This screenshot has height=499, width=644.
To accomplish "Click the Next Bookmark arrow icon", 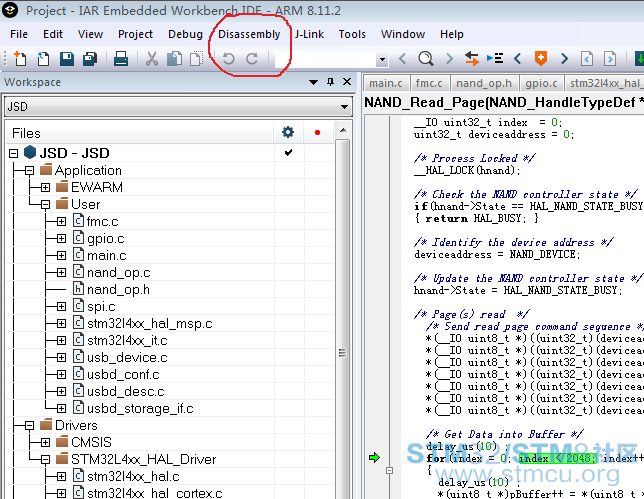I will (564, 59).
